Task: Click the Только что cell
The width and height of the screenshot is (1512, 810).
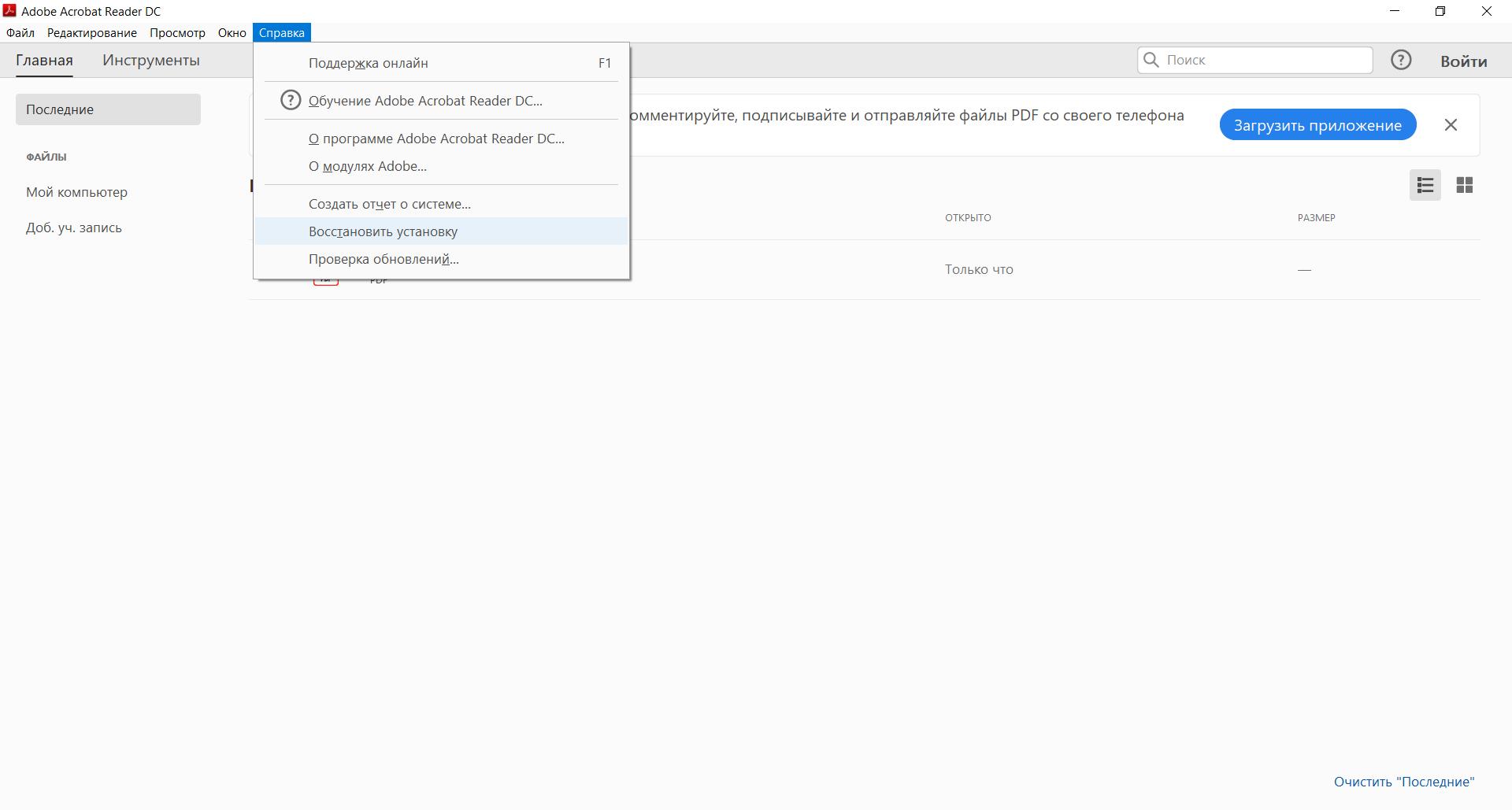Action: (979, 269)
